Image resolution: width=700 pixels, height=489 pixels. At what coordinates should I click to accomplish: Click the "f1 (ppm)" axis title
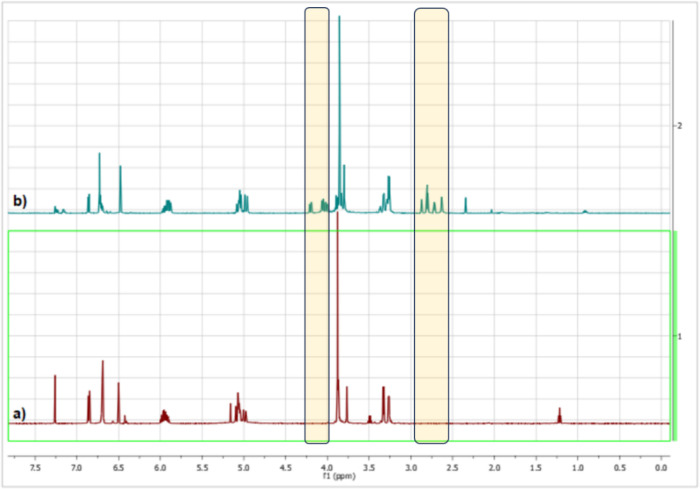coord(339,476)
